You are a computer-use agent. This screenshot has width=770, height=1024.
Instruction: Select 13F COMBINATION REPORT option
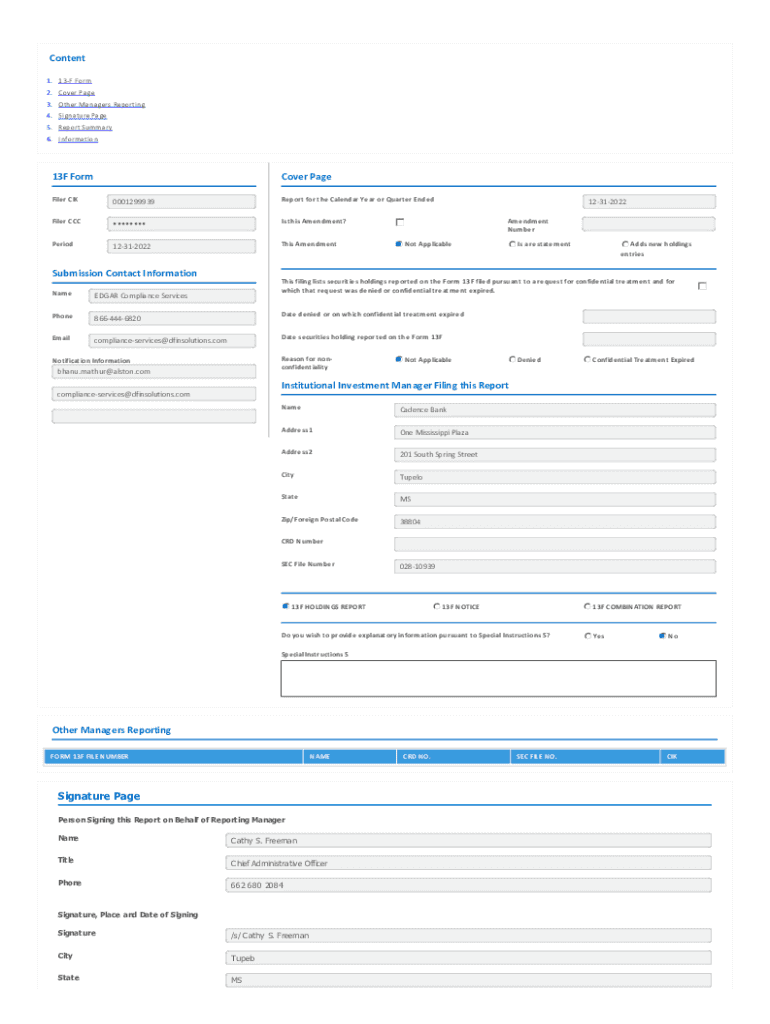coord(587,606)
